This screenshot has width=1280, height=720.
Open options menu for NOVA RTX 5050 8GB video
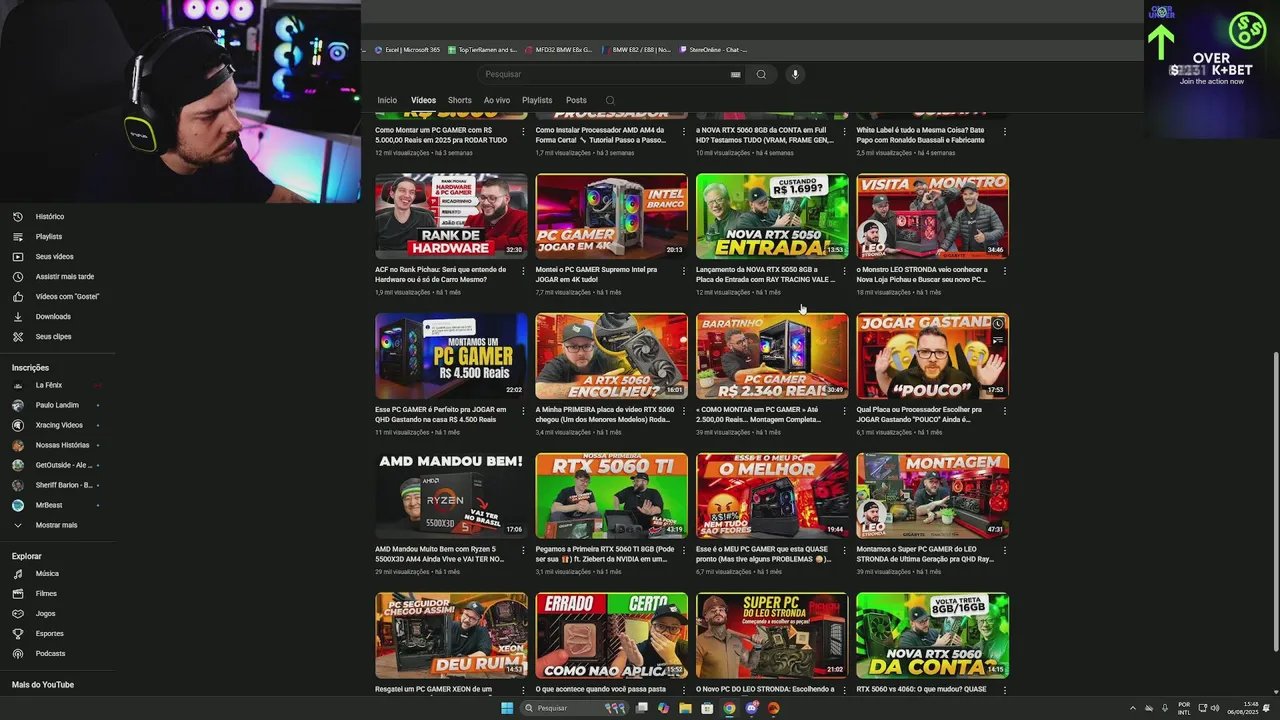coord(844,271)
